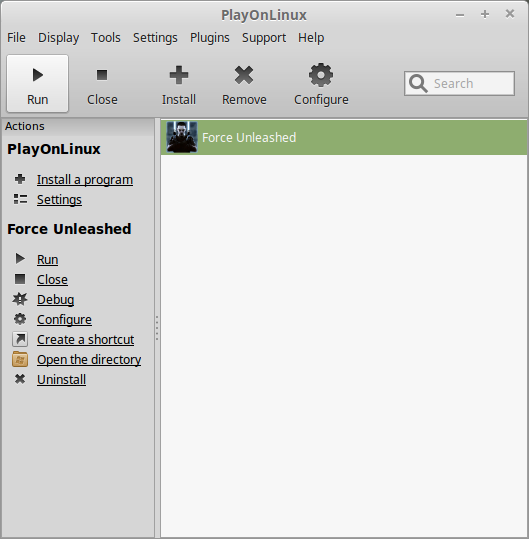The height and width of the screenshot is (539, 529).
Task: Click the Install plus icon in toolbar
Action: pos(179,75)
